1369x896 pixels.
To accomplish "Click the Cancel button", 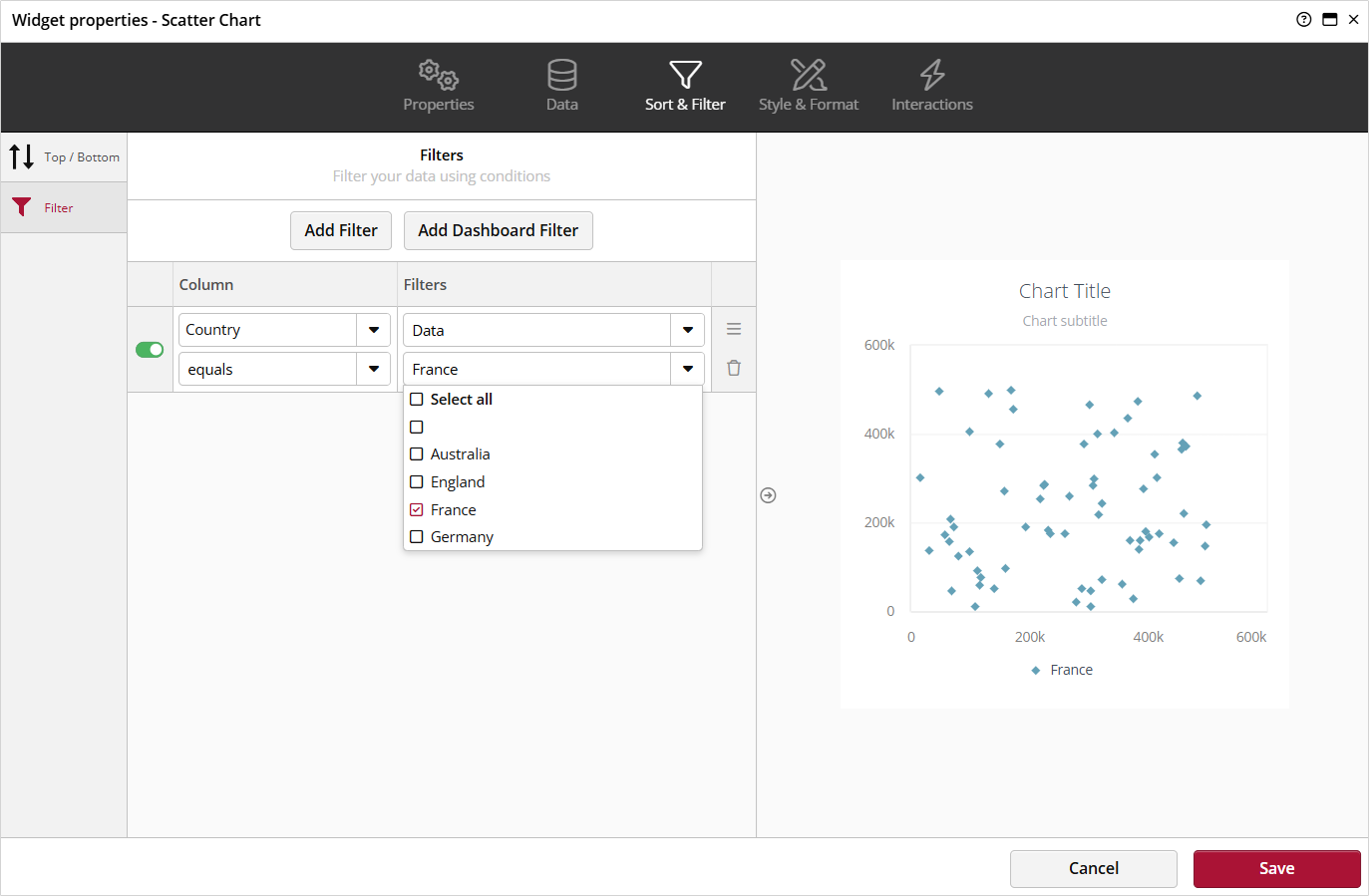I will (x=1094, y=868).
